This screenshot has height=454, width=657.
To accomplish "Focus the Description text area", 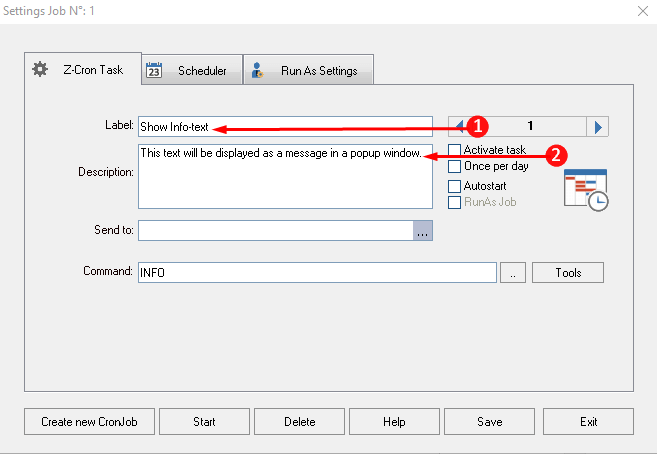I will coord(285,176).
